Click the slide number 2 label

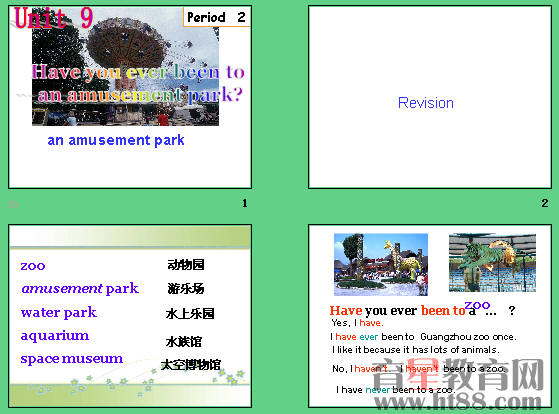tap(545, 203)
